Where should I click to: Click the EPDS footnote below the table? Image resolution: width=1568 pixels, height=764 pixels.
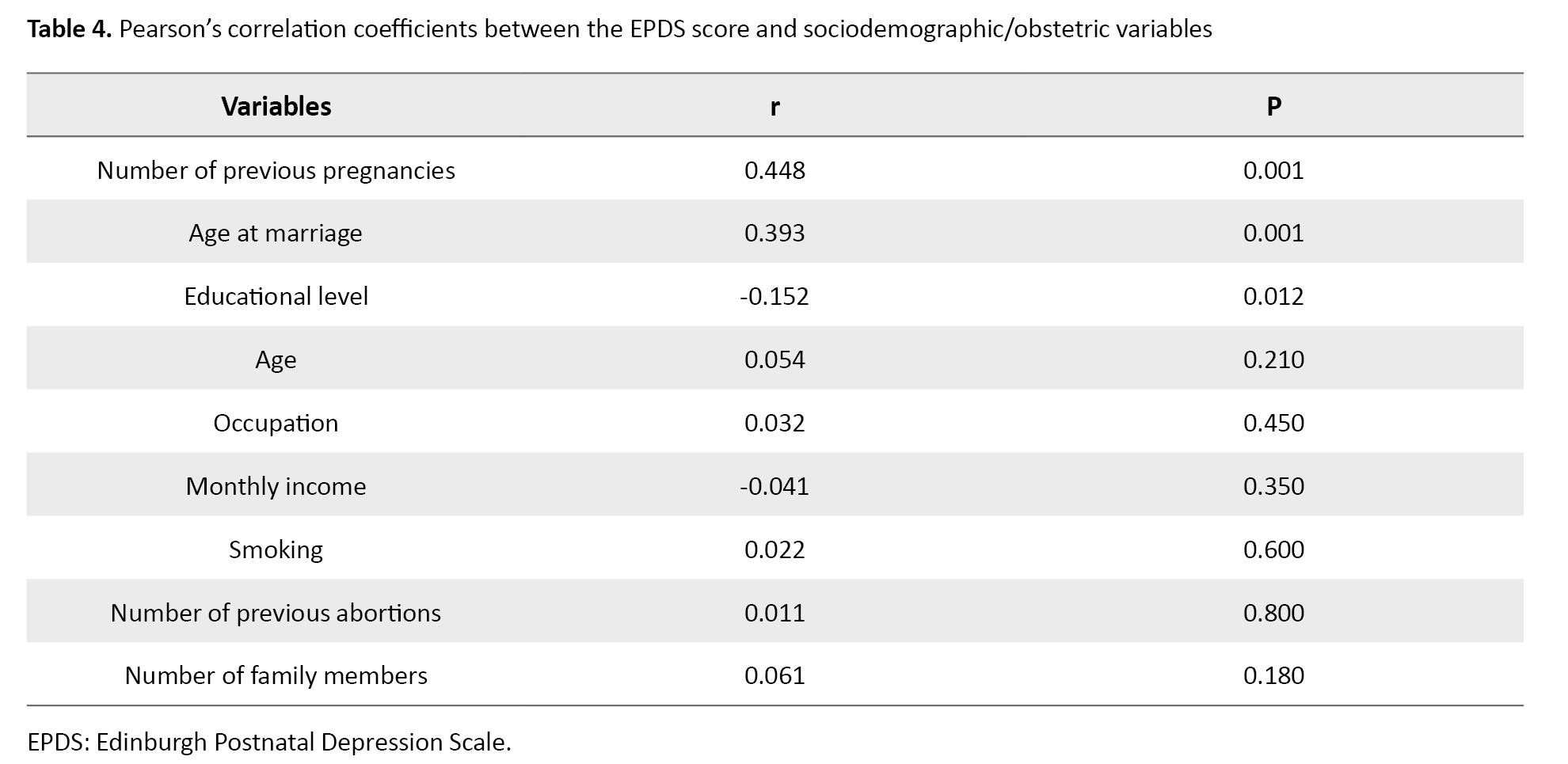point(269,742)
